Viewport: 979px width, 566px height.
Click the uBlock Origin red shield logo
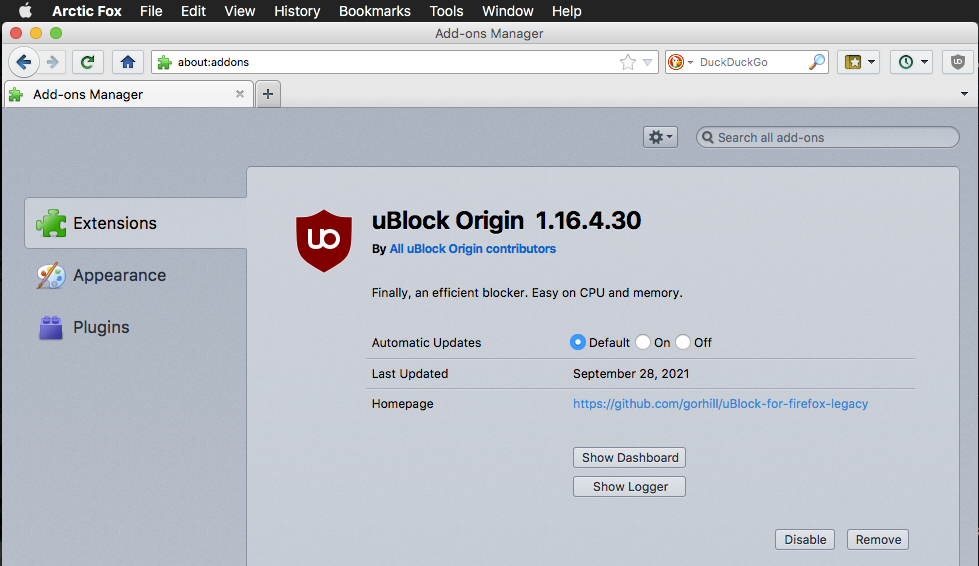pyautogui.click(x=323, y=241)
